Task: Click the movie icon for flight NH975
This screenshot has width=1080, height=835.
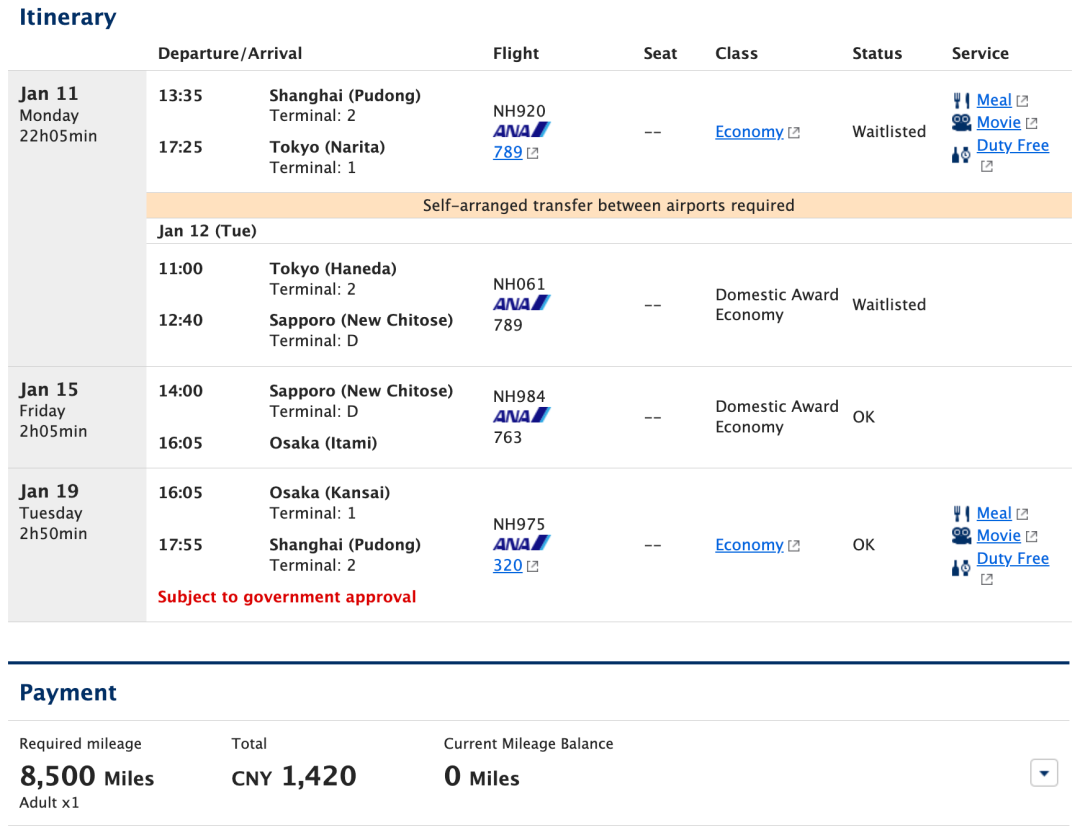Action: point(962,535)
